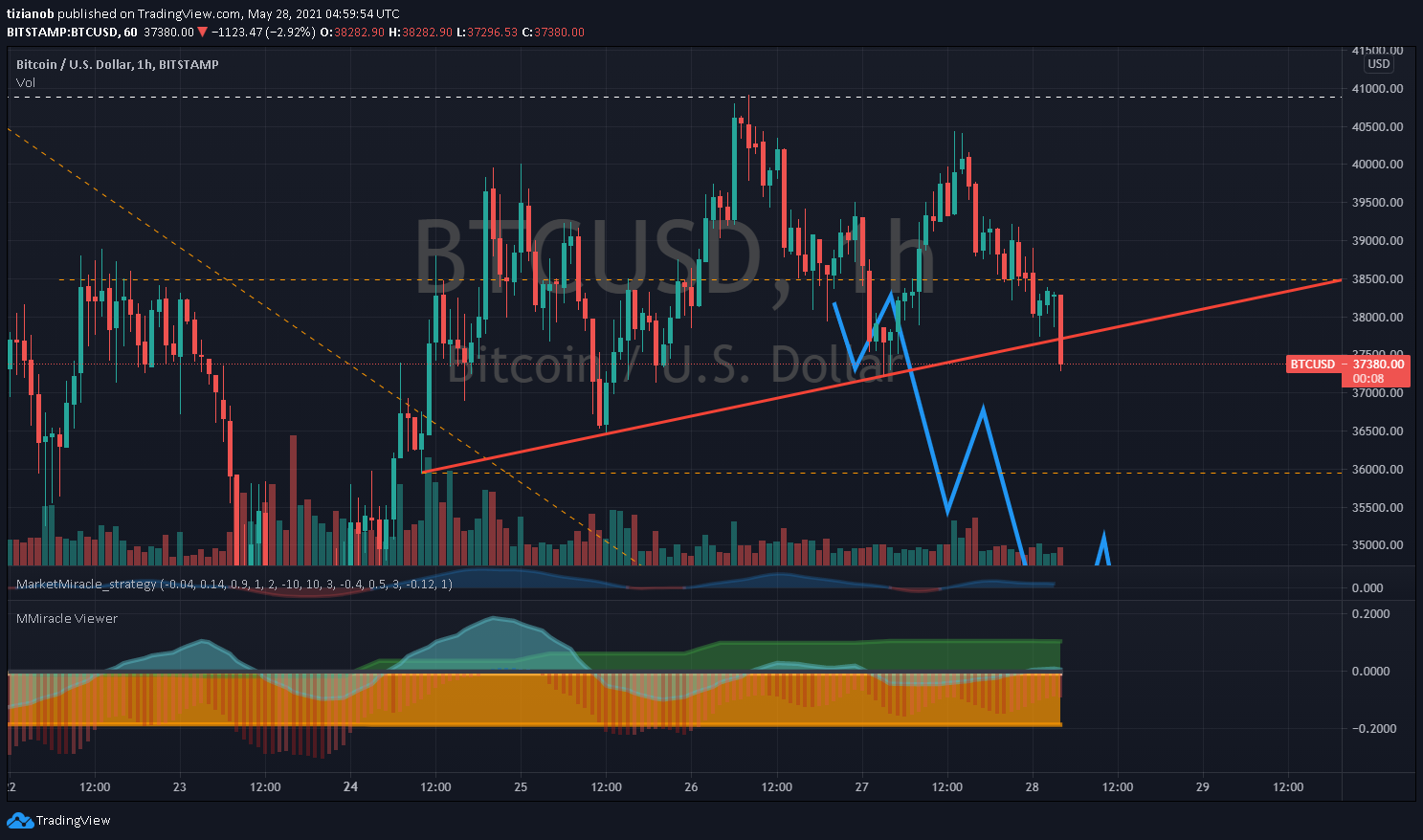
Task: Click the L:37296.53 low value
Action: (486, 32)
